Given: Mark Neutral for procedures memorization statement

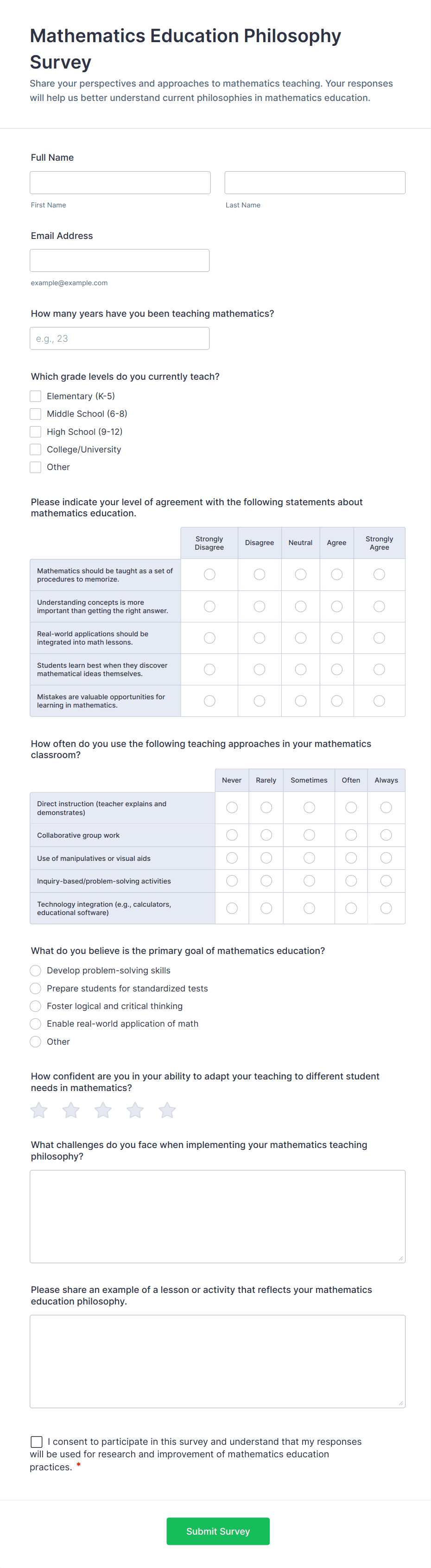Looking at the screenshot, I should [300, 574].
